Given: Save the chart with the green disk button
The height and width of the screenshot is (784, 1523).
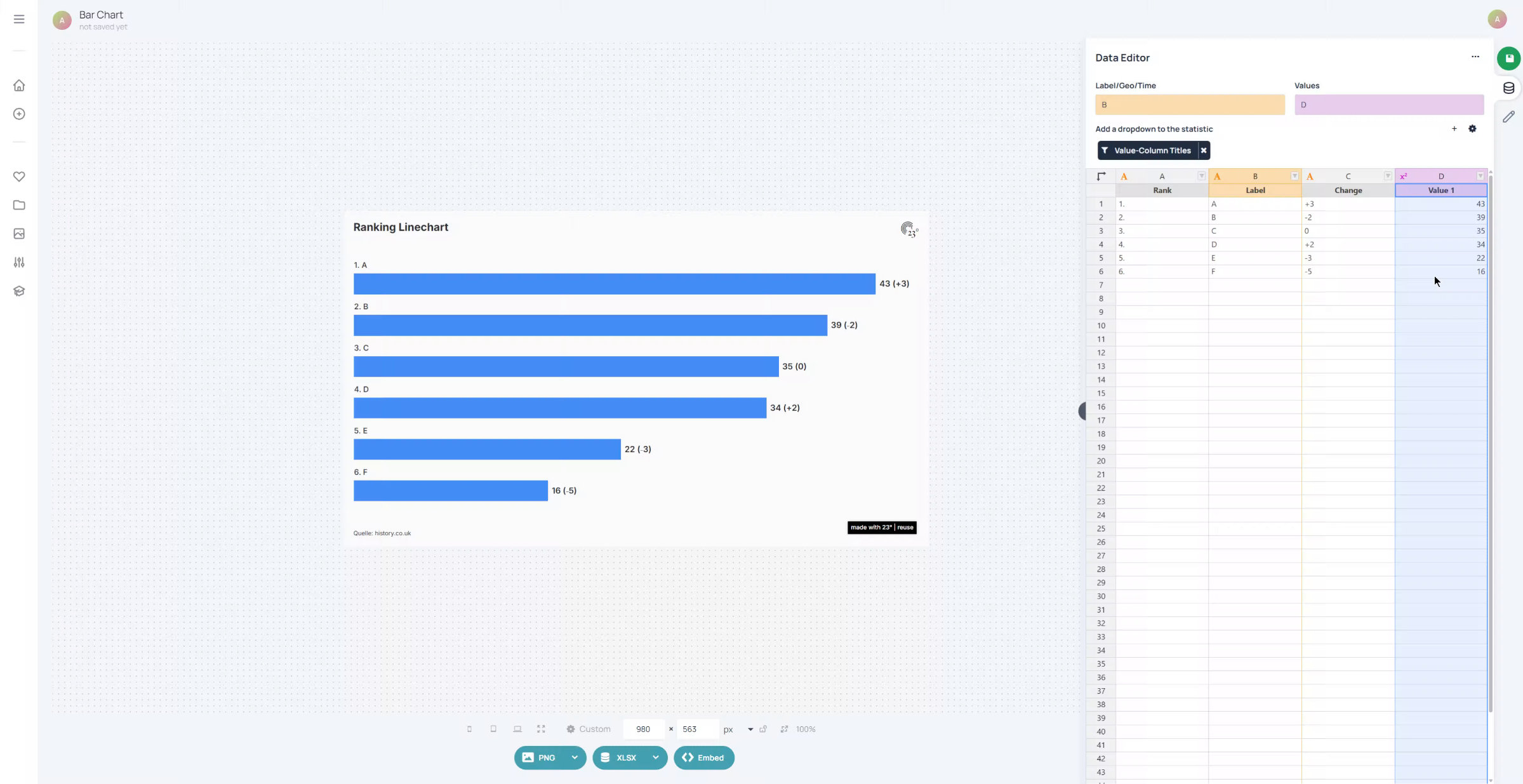Looking at the screenshot, I should pyautogui.click(x=1508, y=58).
